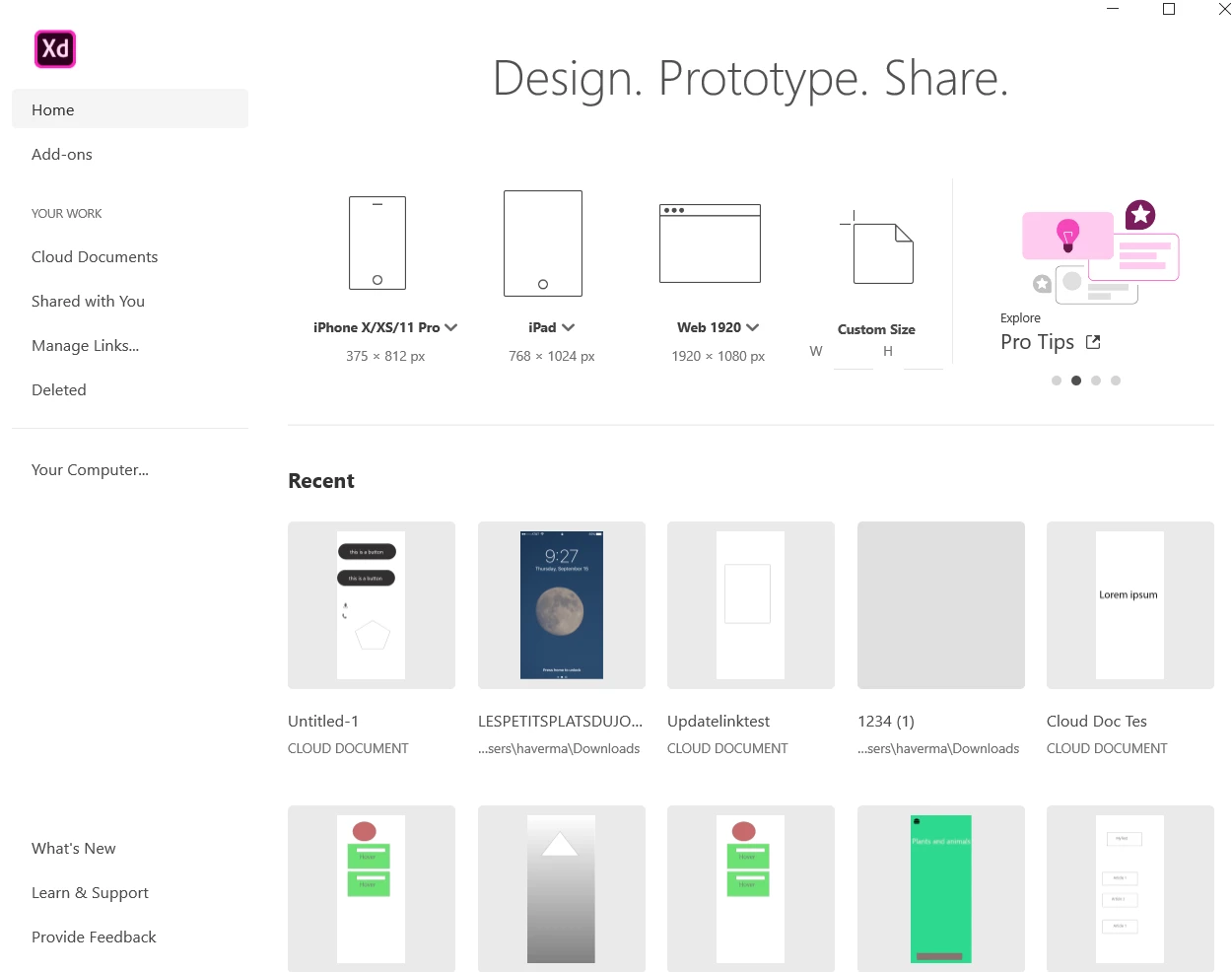Open the gray gradient triangle thumbnail
Screen dimensions: 1232x972
click(562, 888)
